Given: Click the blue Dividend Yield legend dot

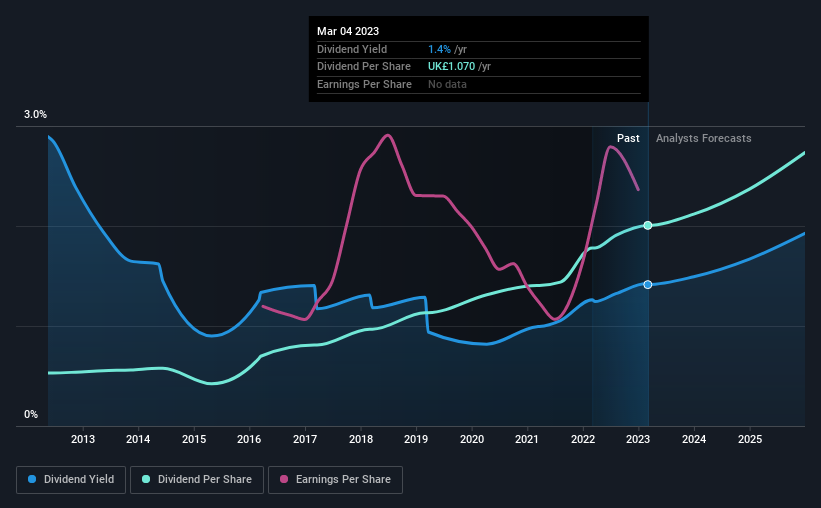Looking at the screenshot, I should 32,479.
